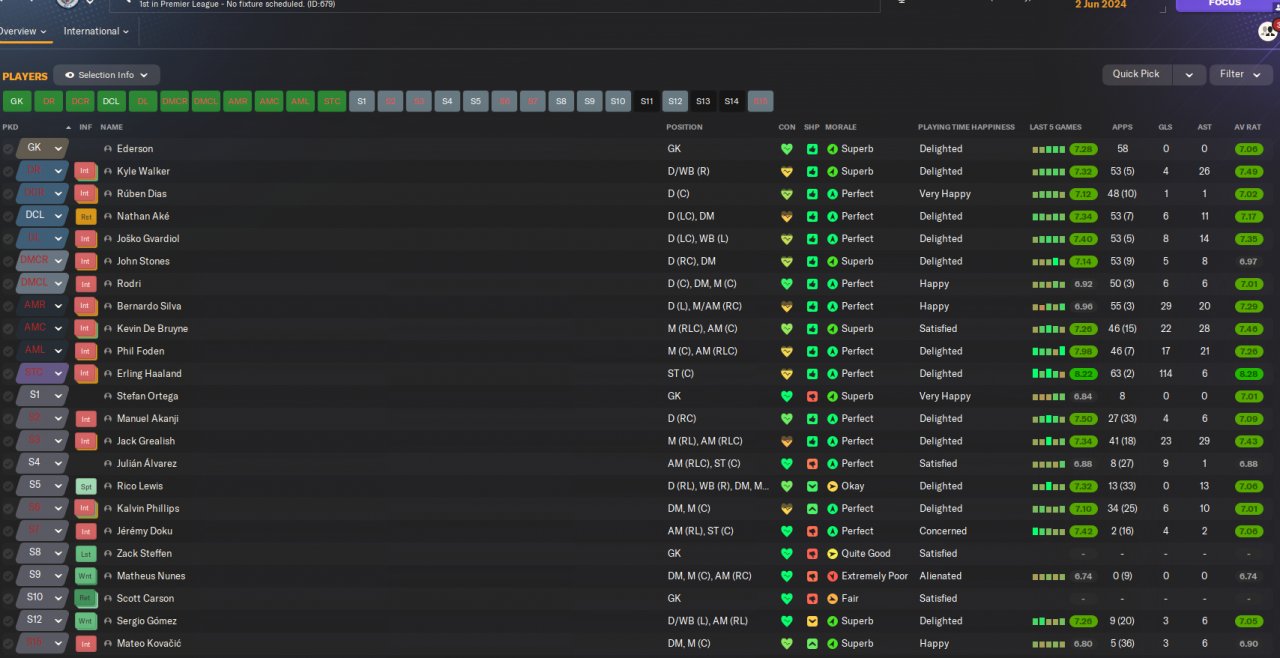1280x658 pixels.
Task: Click the Int info badge beside Jack Grealish
Action: click(x=86, y=441)
